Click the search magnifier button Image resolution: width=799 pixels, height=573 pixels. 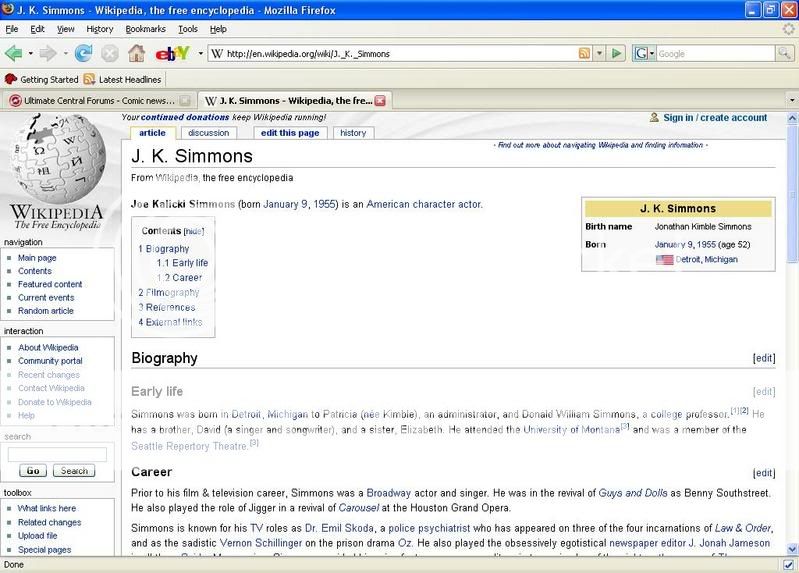(785, 53)
